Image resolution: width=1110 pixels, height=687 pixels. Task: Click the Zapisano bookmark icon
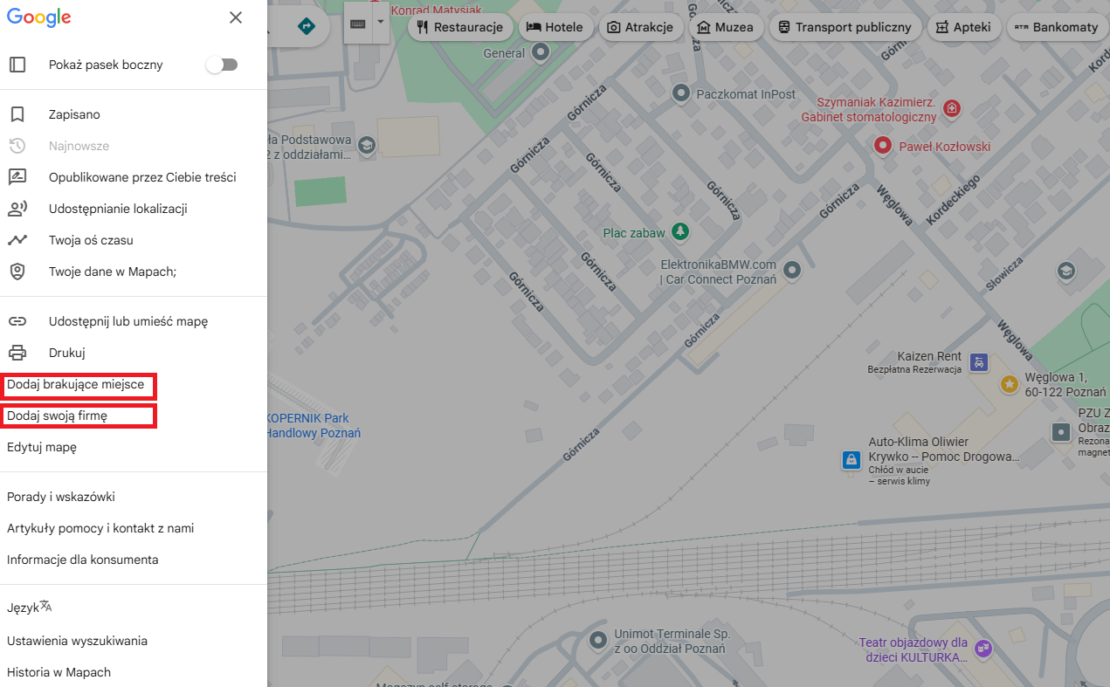[x=17, y=114]
